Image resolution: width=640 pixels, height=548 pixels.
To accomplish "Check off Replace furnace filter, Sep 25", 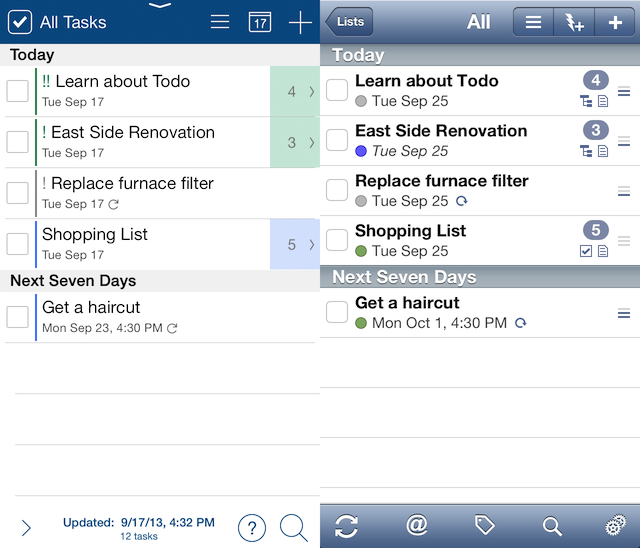I will [x=337, y=190].
